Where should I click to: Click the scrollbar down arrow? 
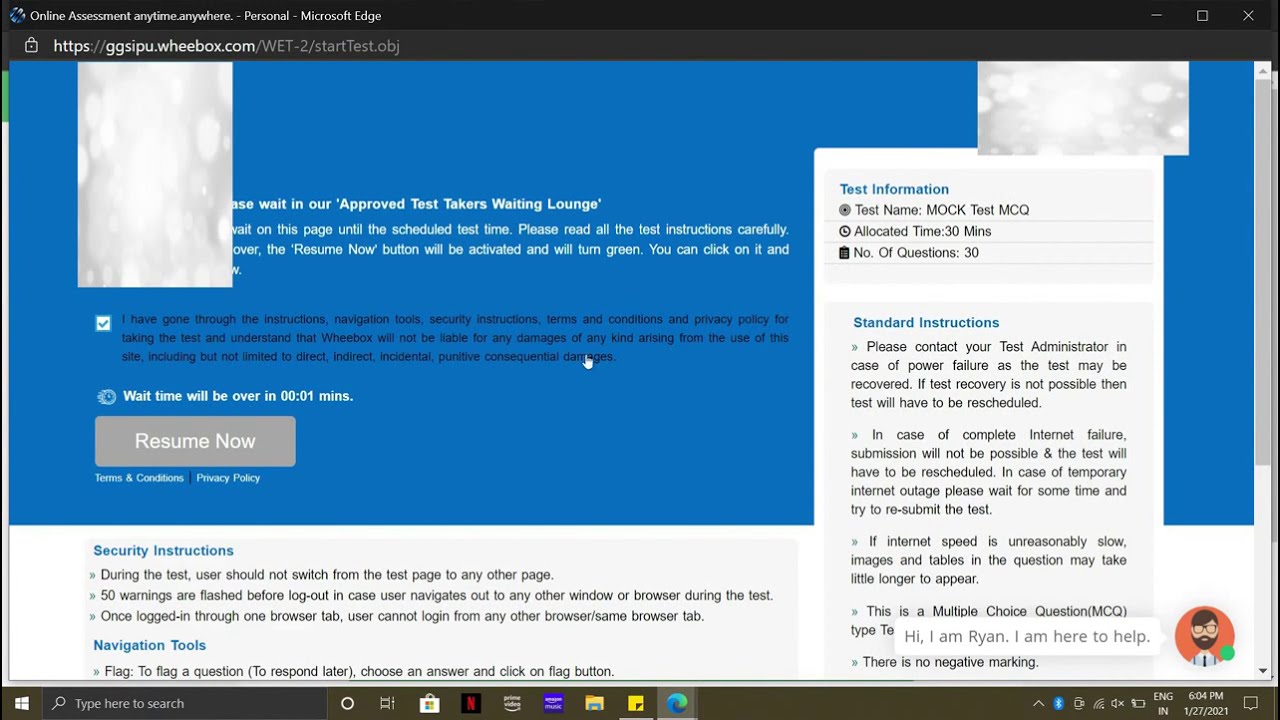click(1262, 671)
